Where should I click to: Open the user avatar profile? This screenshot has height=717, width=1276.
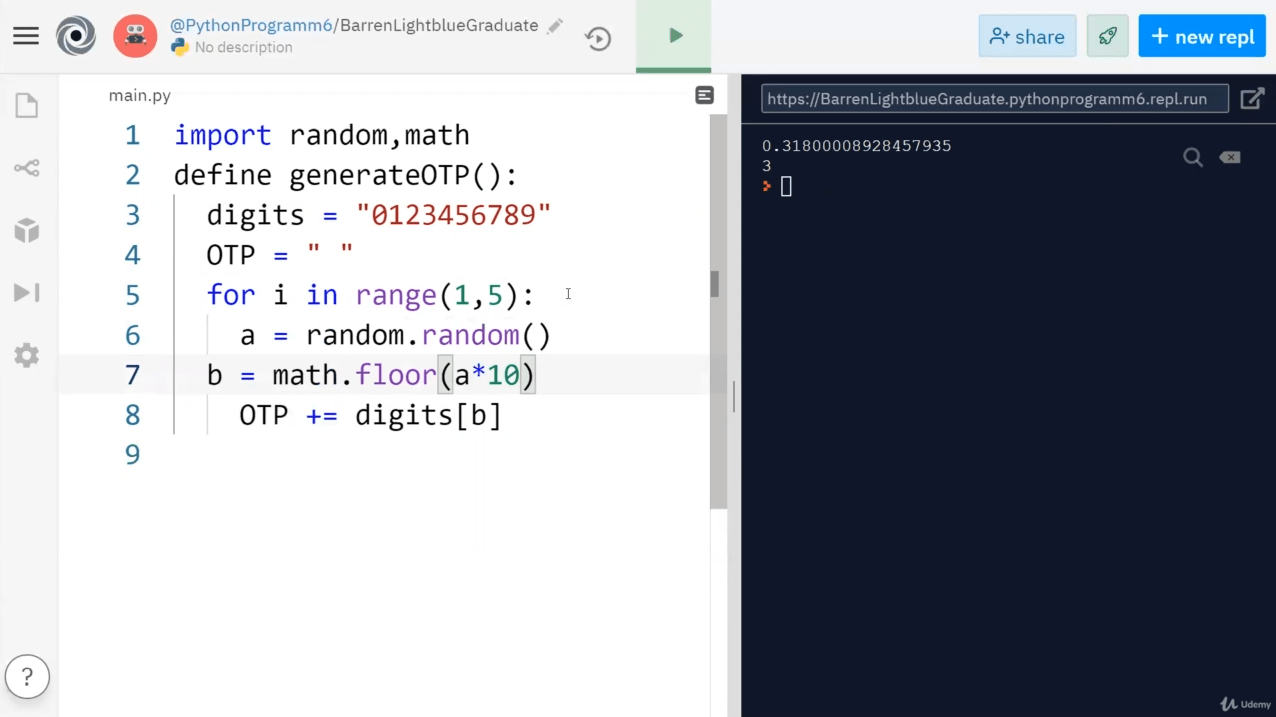tap(134, 36)
